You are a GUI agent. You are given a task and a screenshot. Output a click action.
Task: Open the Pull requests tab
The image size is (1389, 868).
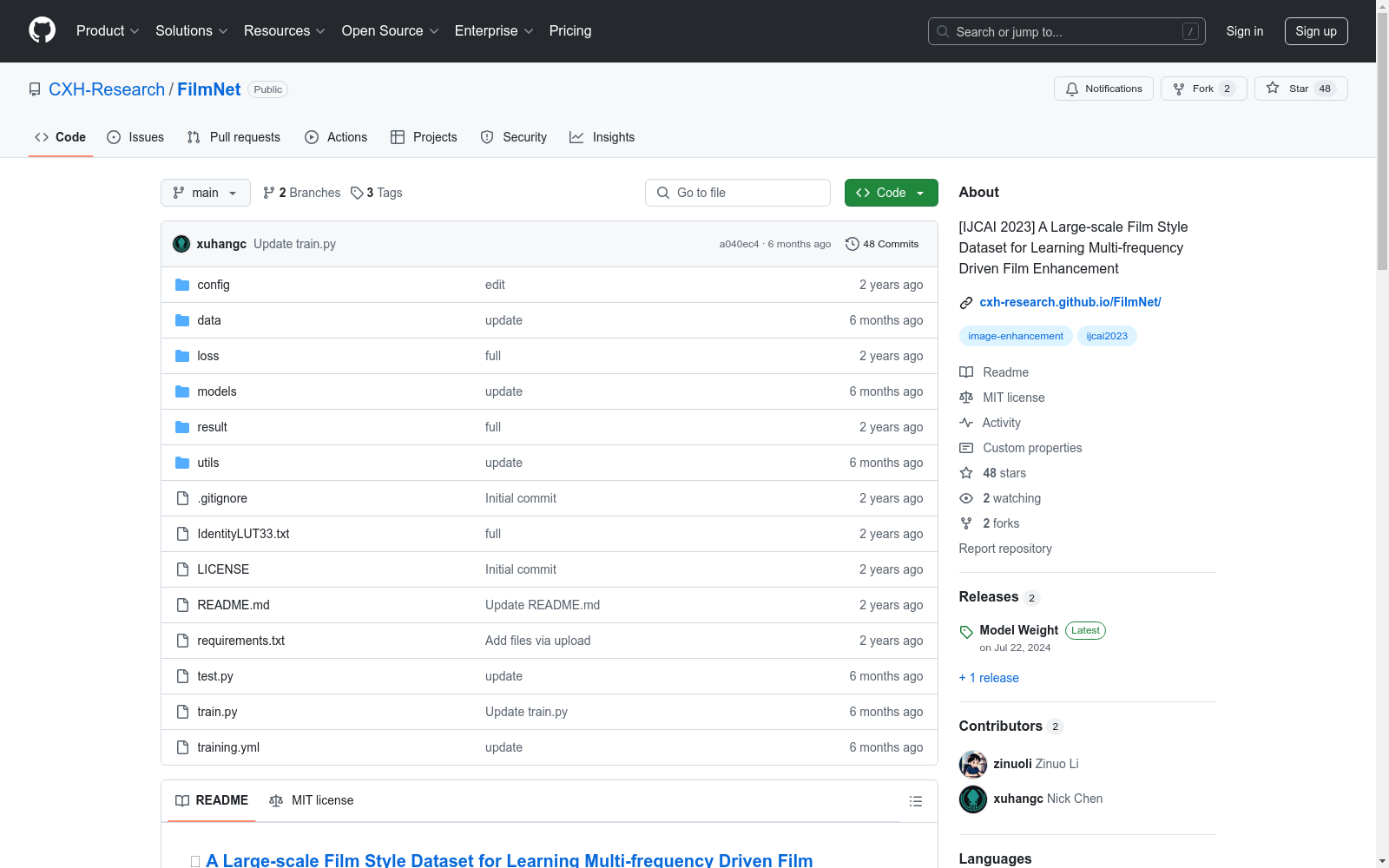(234, 137)
